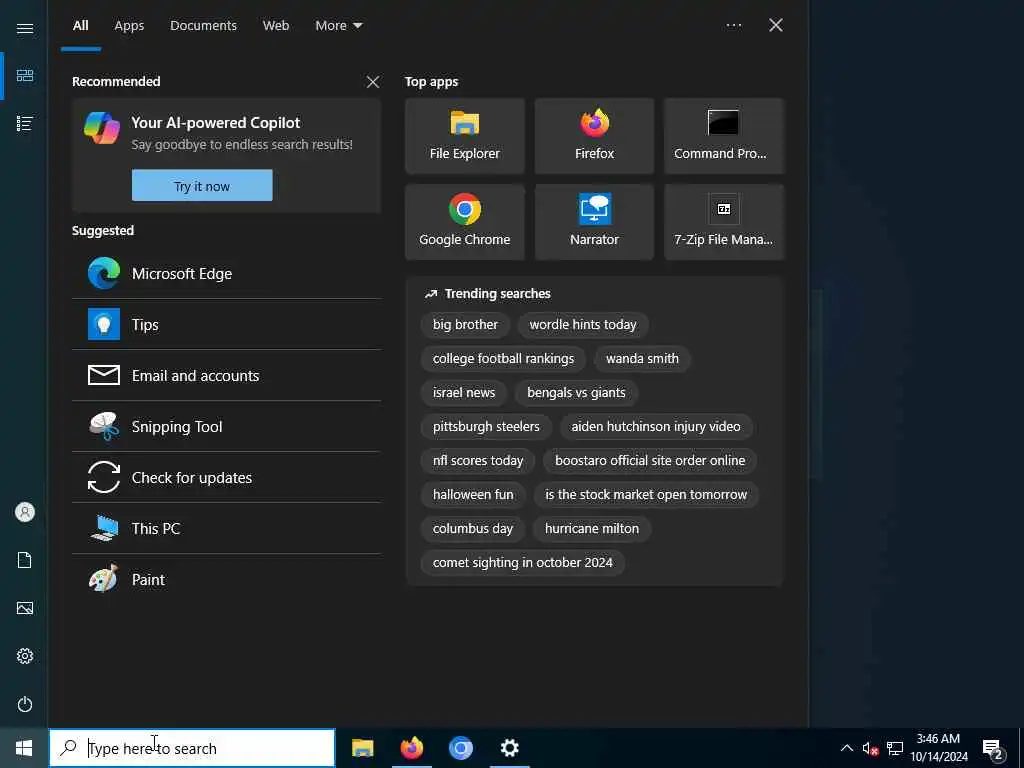Screen dimensions: 1024x768
Task: Click the Windows Start button
Action: [24, 748]
